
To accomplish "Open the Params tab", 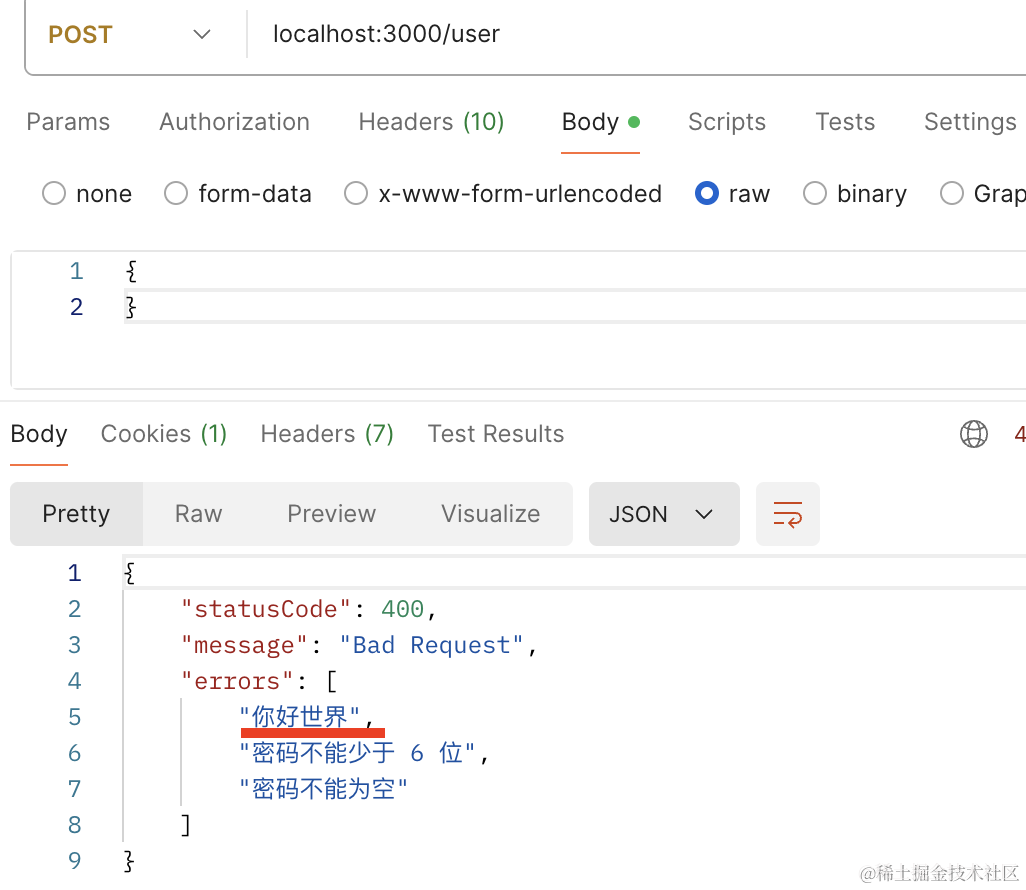I will tap(68, 122).
